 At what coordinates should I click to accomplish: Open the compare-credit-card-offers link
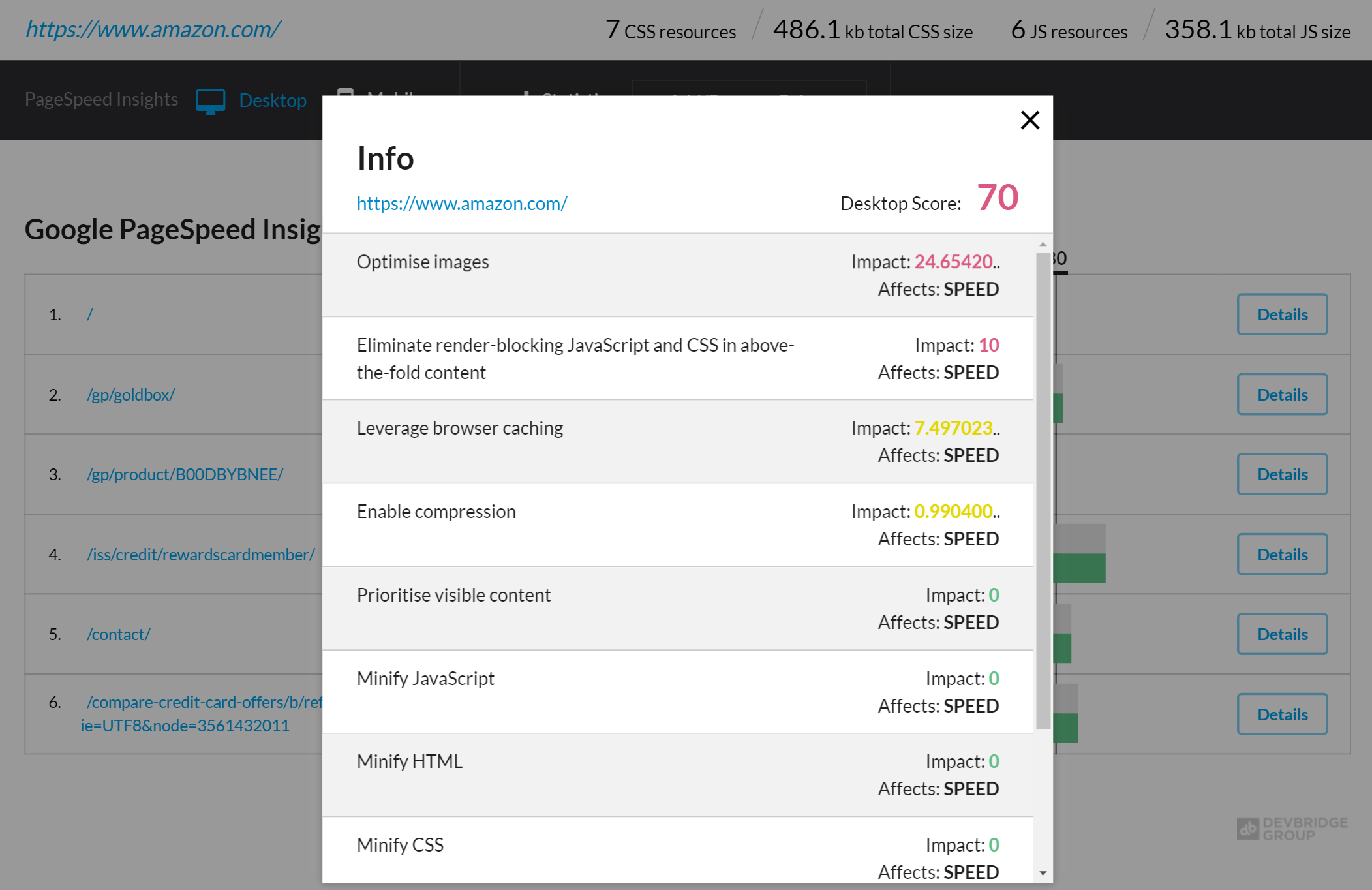point(201,713)
